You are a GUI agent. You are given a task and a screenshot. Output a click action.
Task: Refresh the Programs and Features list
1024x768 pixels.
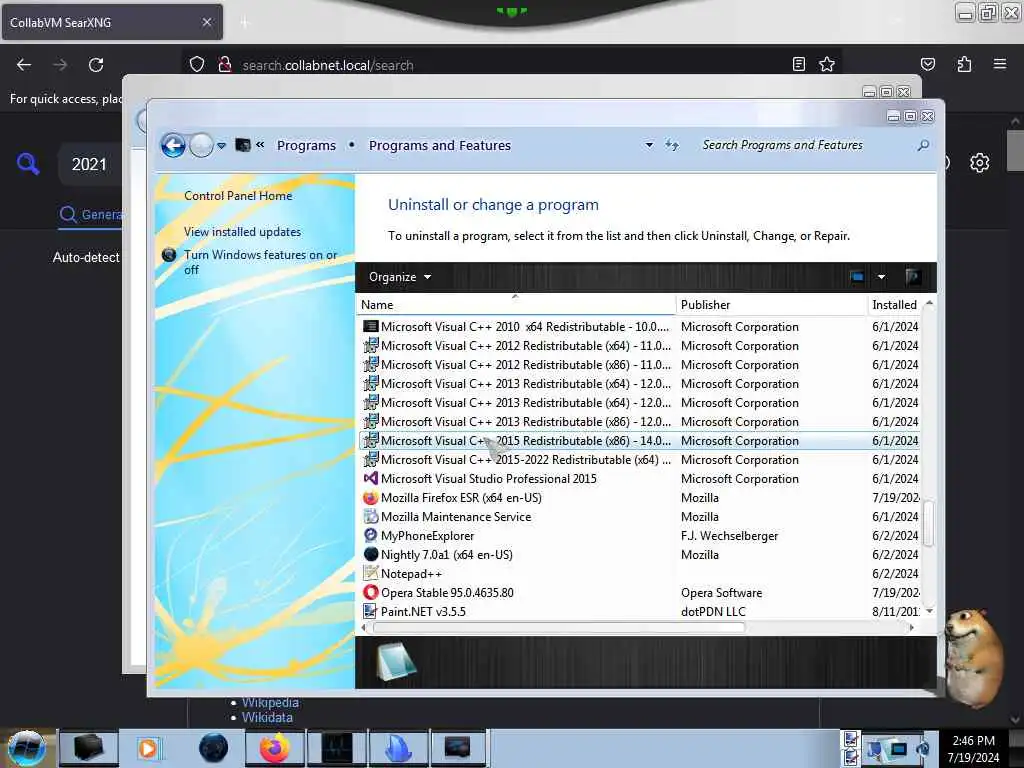[x=672, y=145]
